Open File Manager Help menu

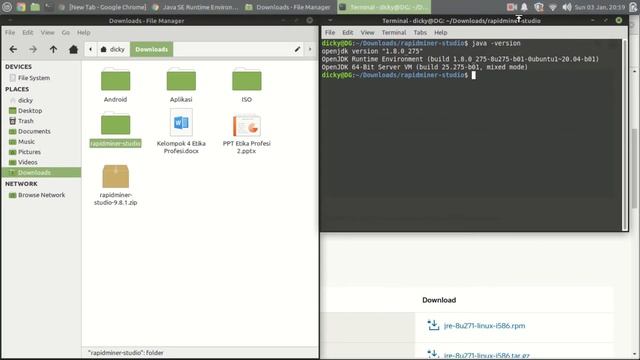pyautogui.click(x=84, y=32)
